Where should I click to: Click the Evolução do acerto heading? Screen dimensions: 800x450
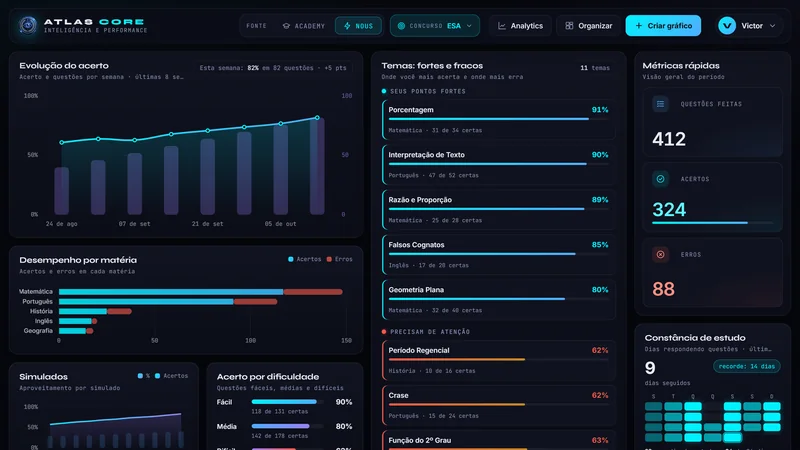point(64,66)
